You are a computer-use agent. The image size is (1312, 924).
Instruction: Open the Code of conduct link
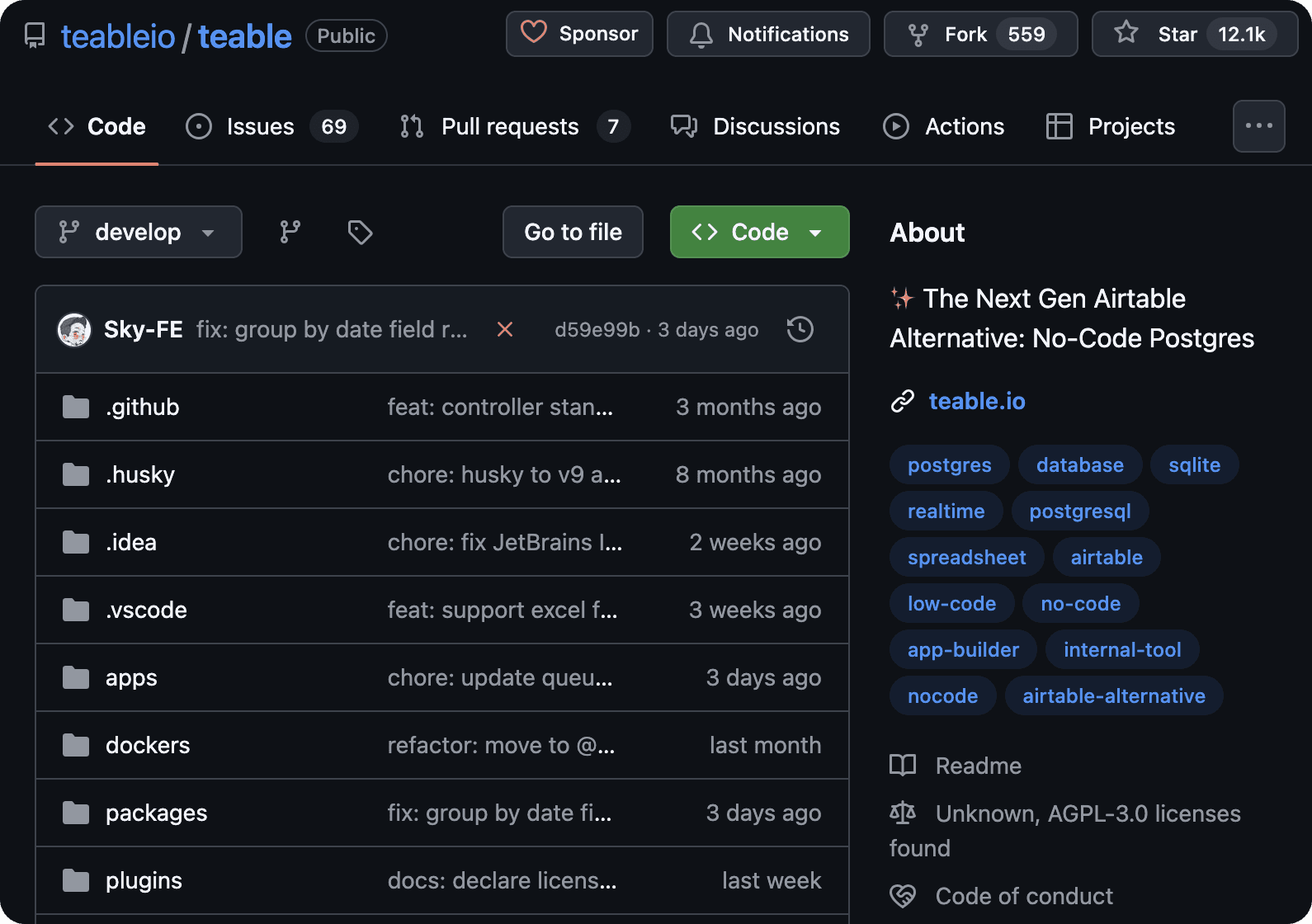click(x=1024, y=896)
